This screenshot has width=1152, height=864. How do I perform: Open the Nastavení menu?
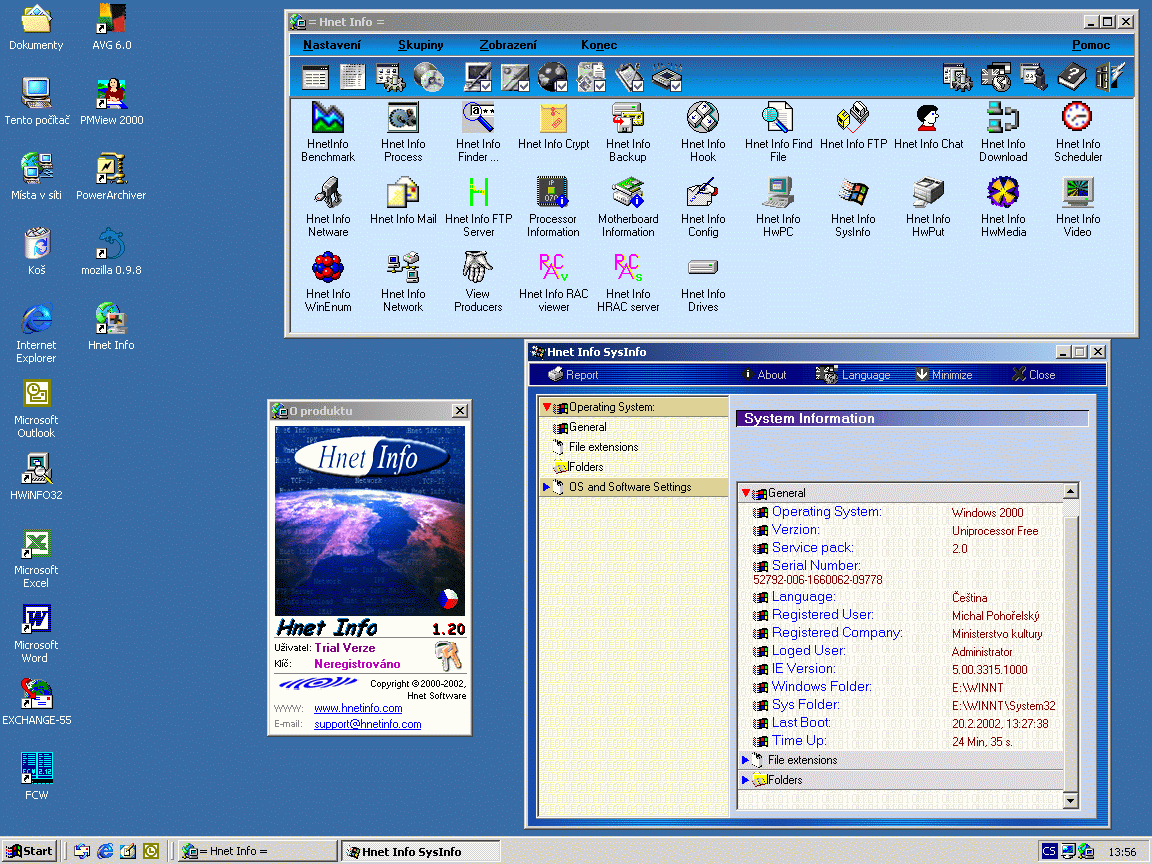click(x=332, y=45)
